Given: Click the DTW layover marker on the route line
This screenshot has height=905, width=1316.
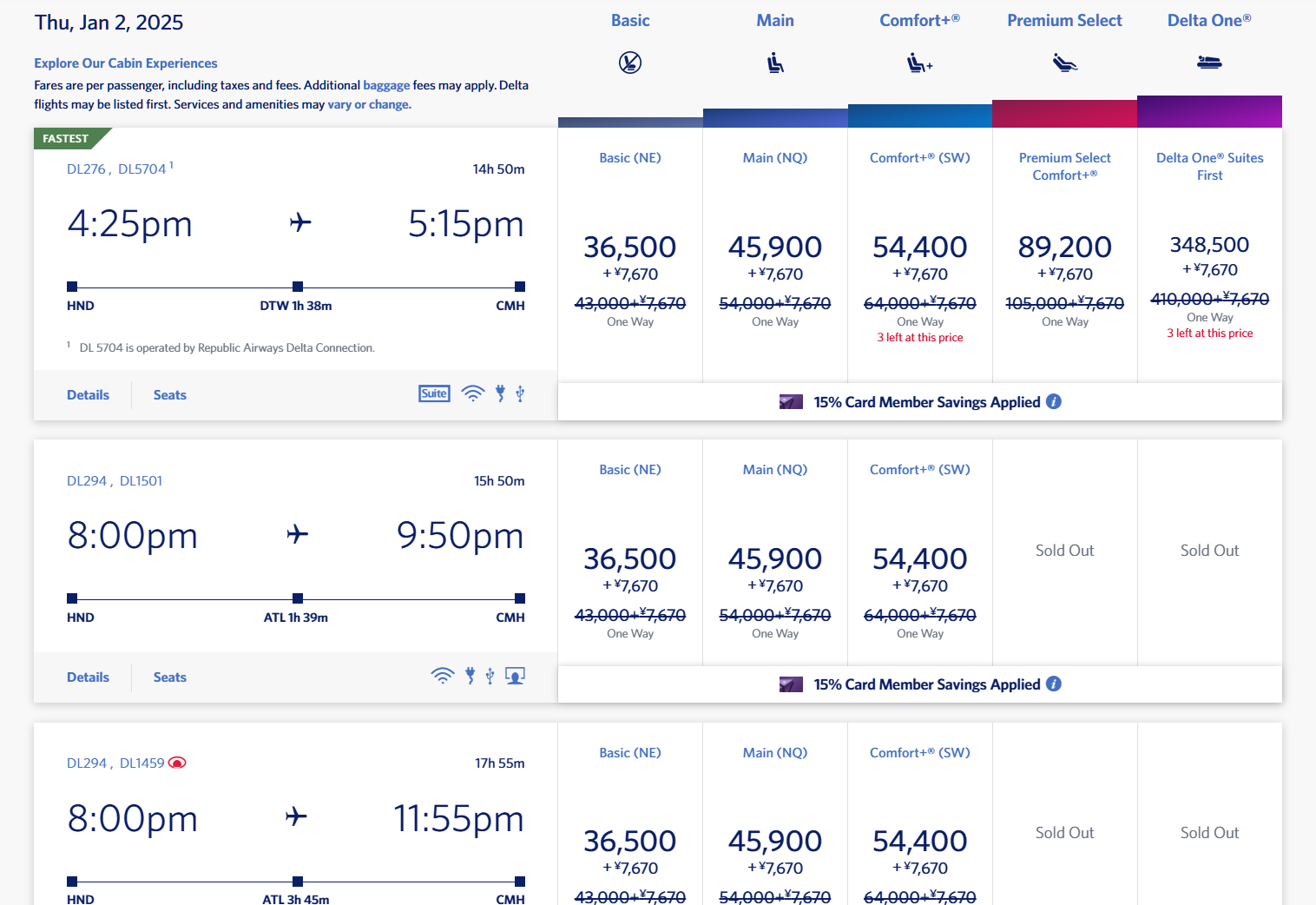Looking at the screenshot, I should (x=298, y=287).
